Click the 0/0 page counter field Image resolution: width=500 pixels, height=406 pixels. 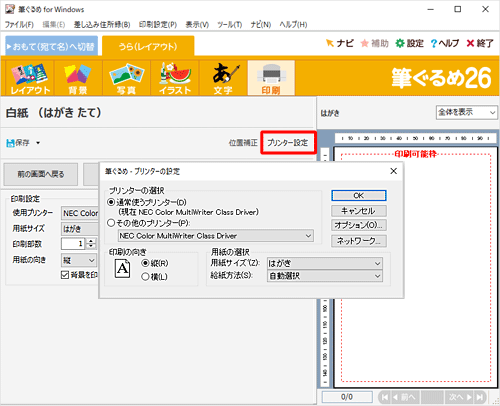point(347,397)
